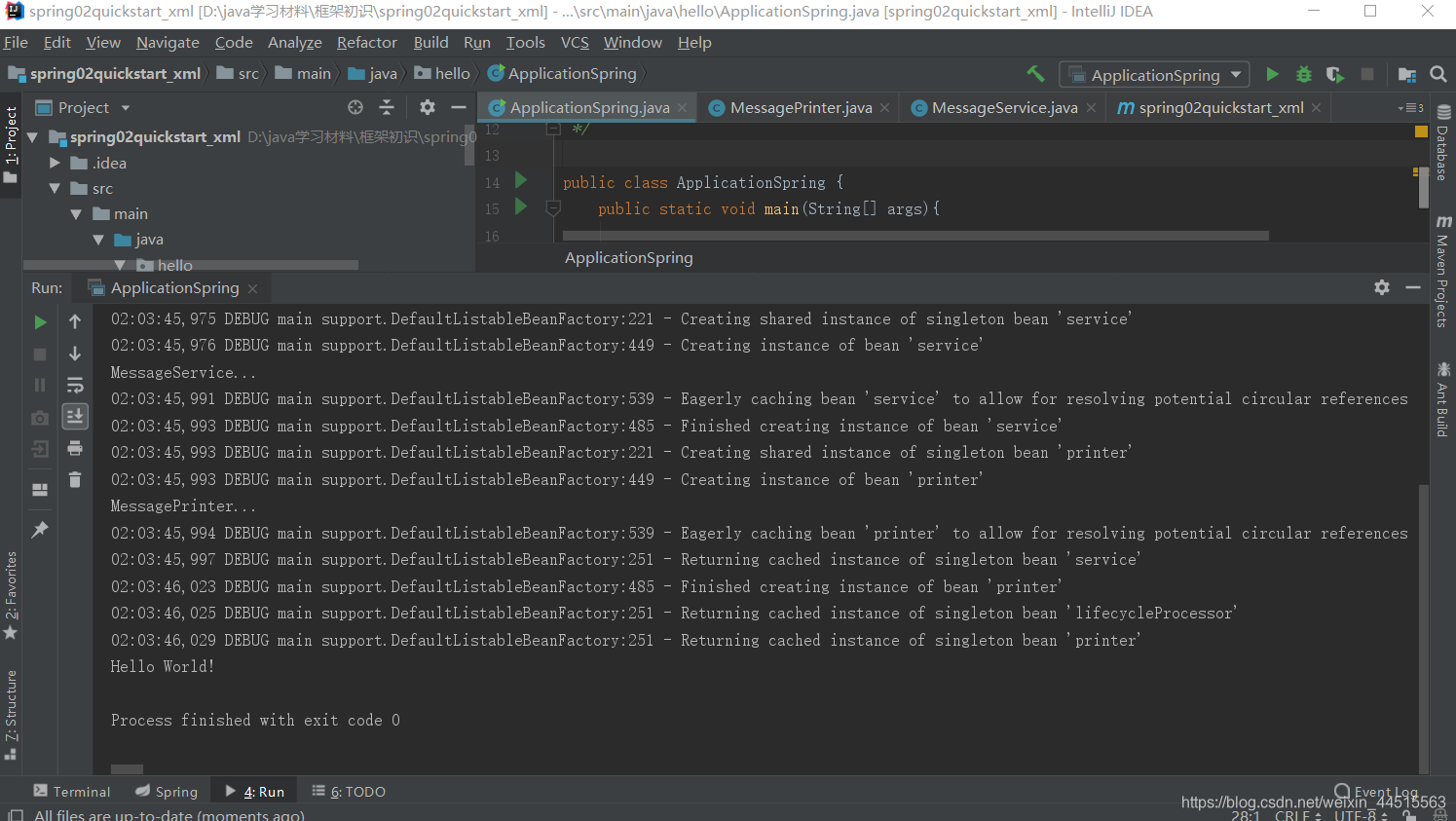This screenshot has width=1456, height=821.
Task: Collapse the java folder node
Action: [98, 240]
